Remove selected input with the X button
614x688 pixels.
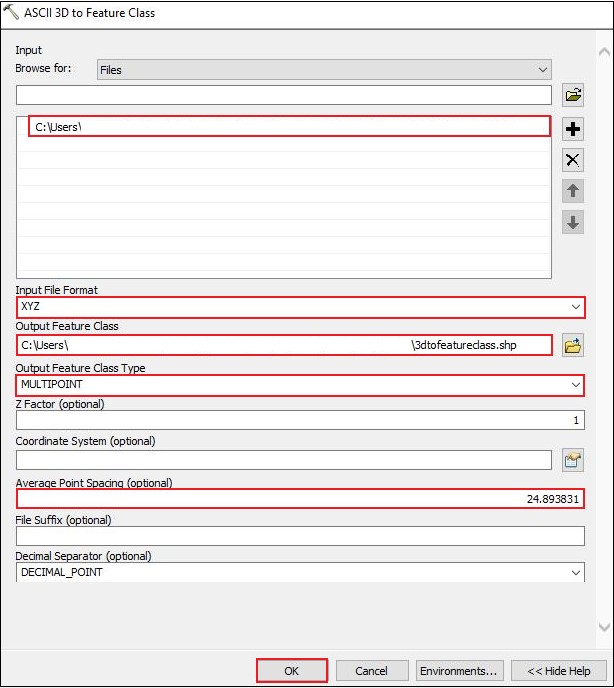573,160
